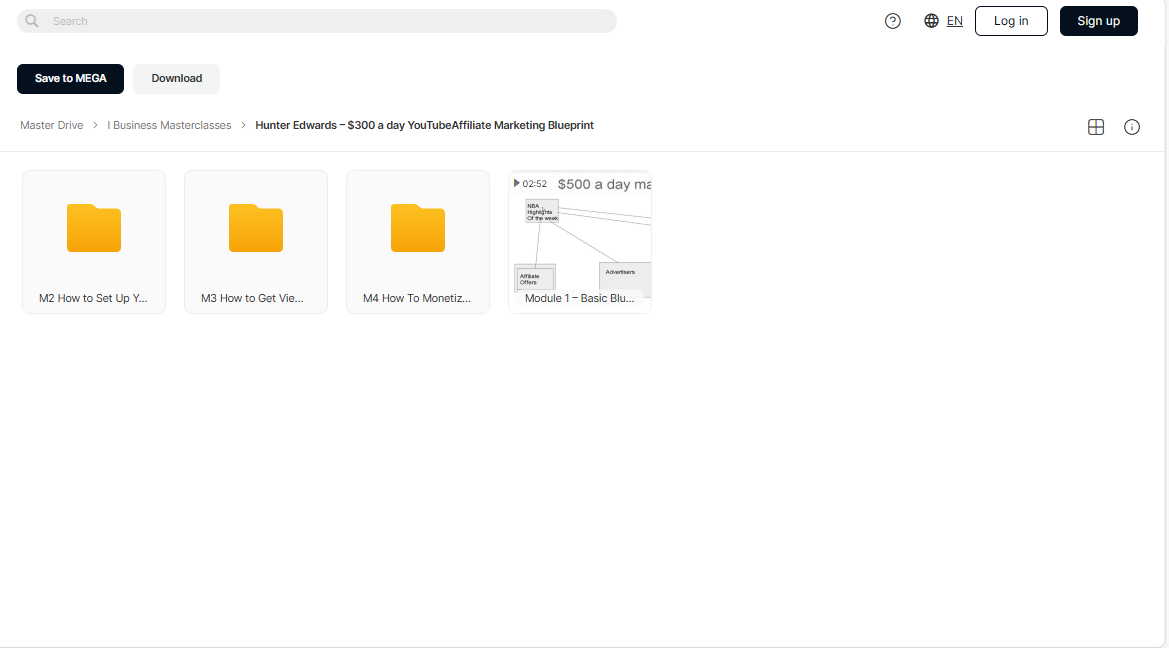Click the Download button
This screenshot has width=1169, height=648.
[177, 78]
